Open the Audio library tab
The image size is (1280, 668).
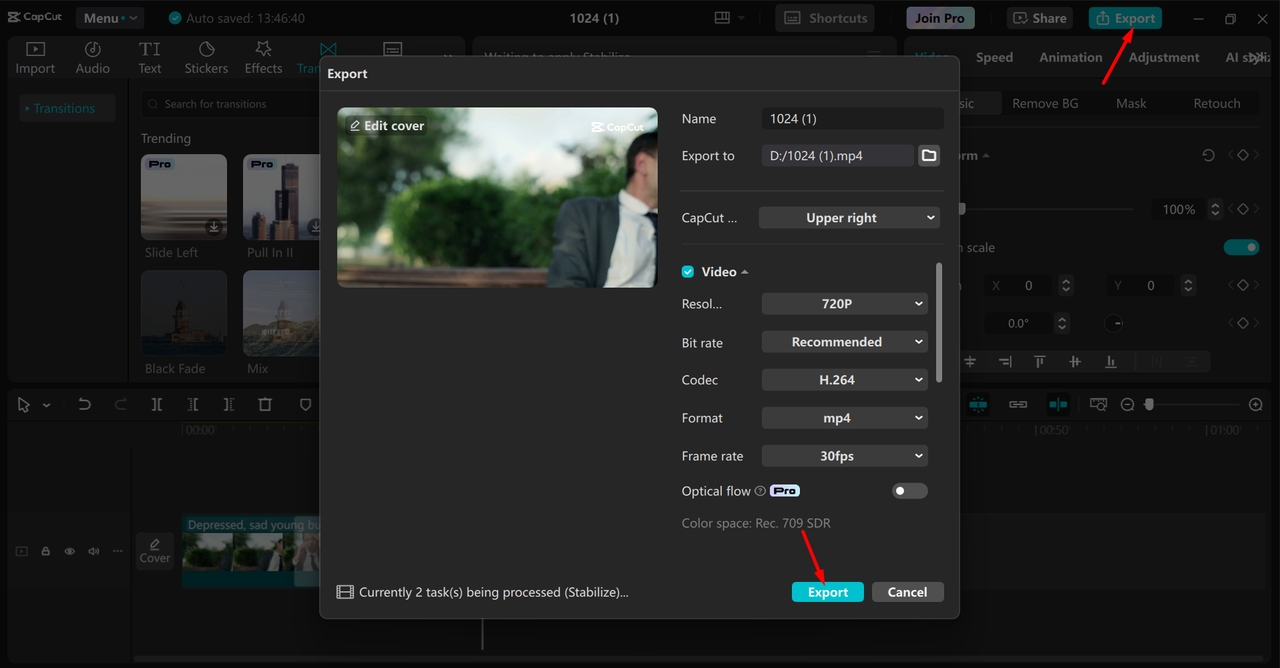pos(92,58)
